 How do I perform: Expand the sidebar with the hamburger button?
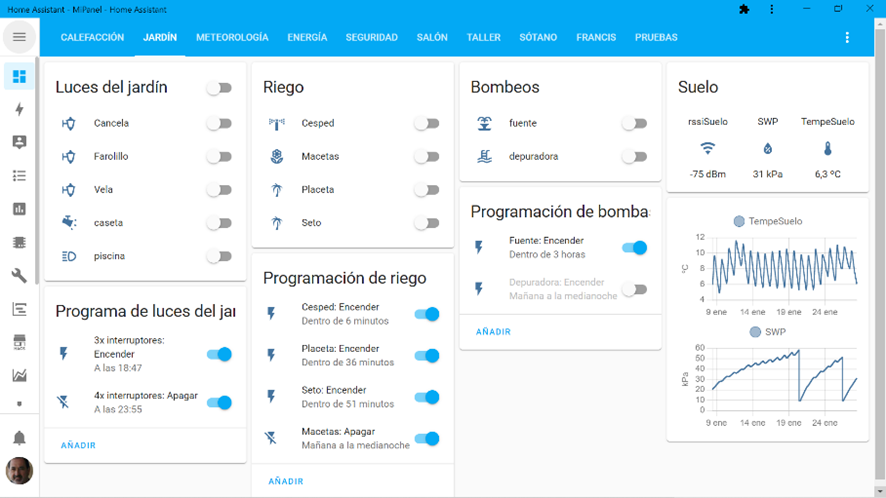point(19,38)
